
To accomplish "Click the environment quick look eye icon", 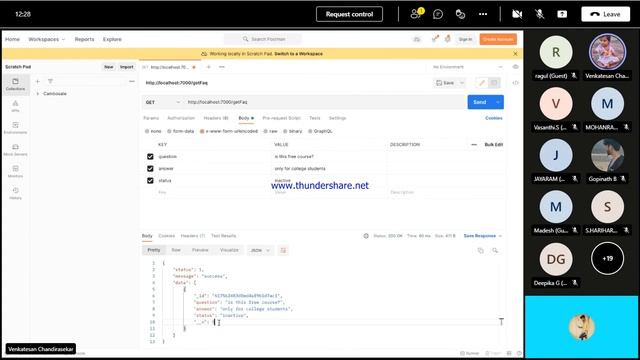I will (x=516, y=67).
